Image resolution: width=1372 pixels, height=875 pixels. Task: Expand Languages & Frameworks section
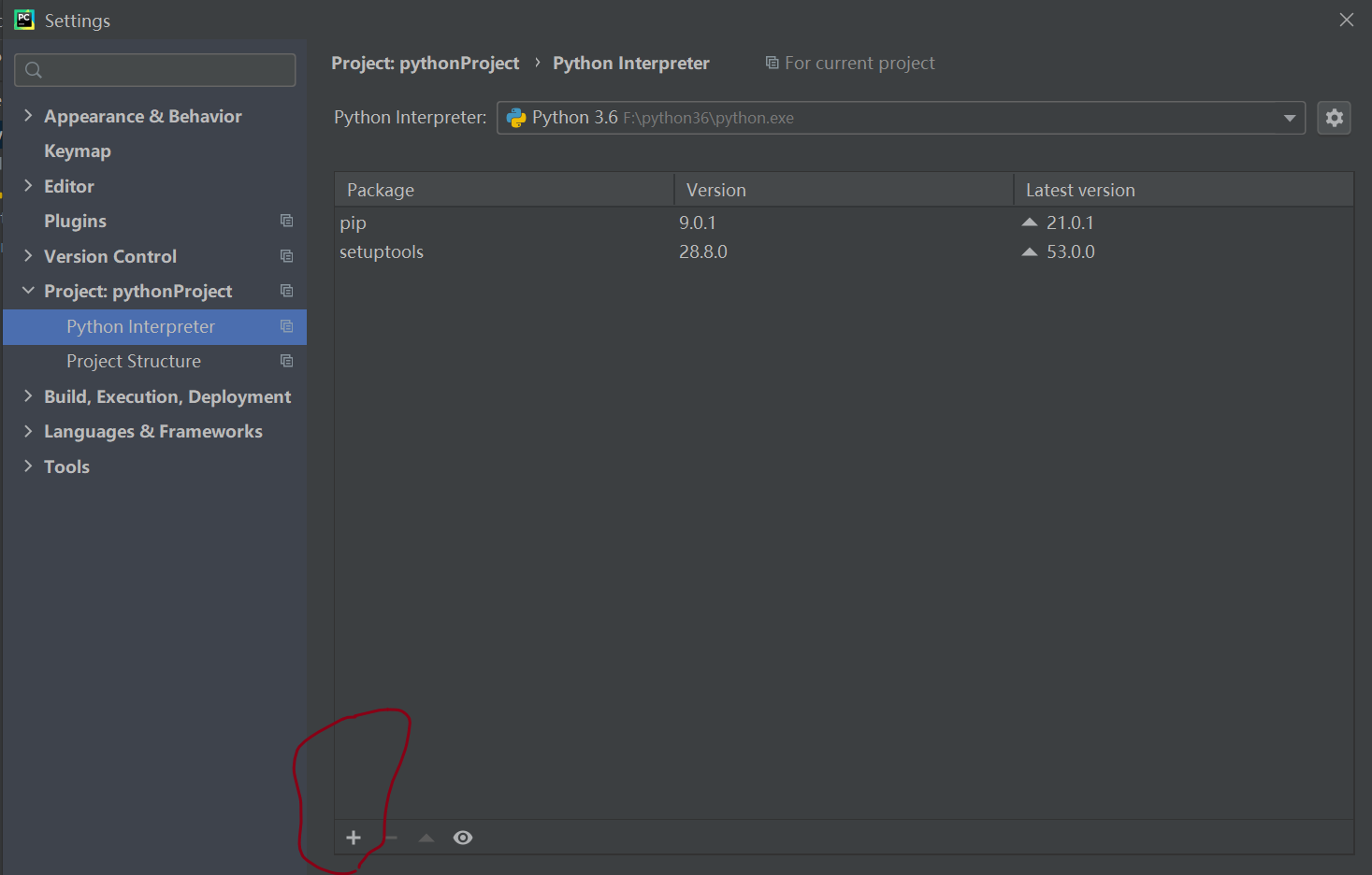tap(28, 431)
